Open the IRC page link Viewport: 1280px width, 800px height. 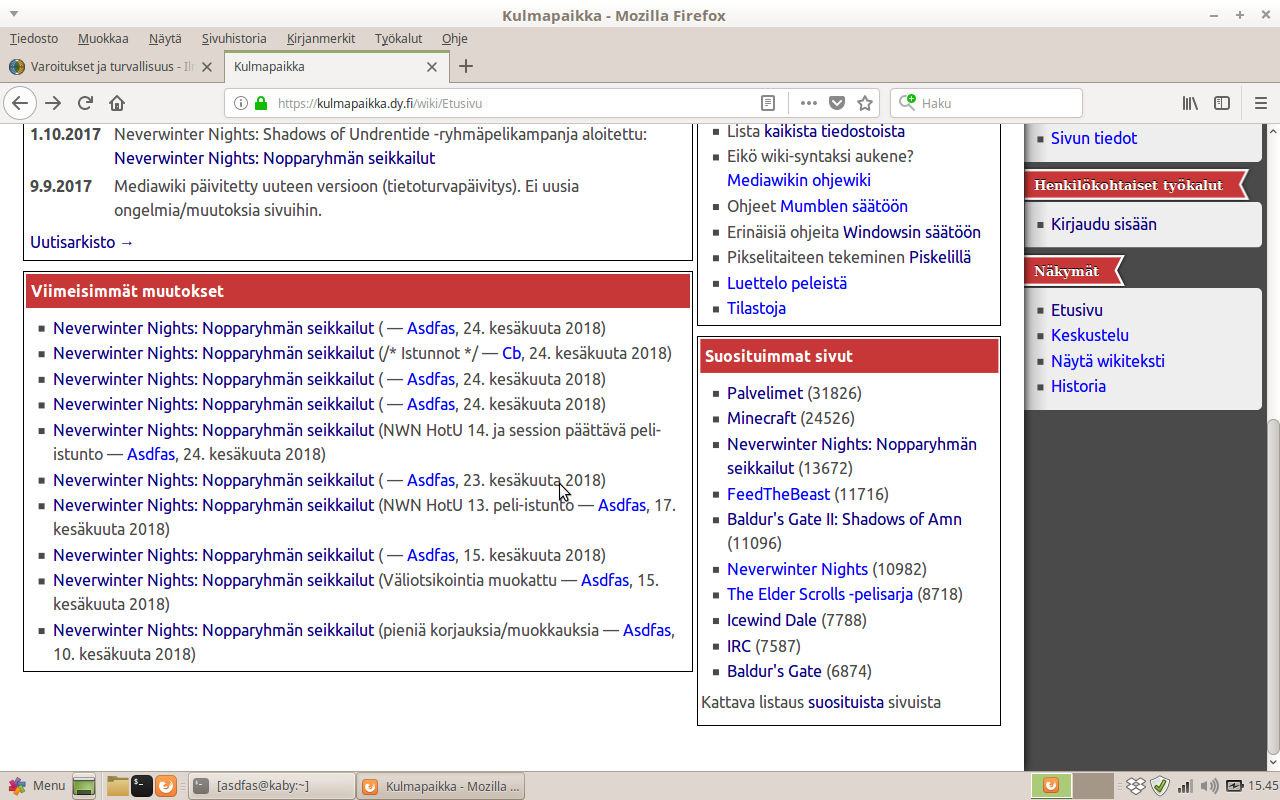(x=739, y=645)
